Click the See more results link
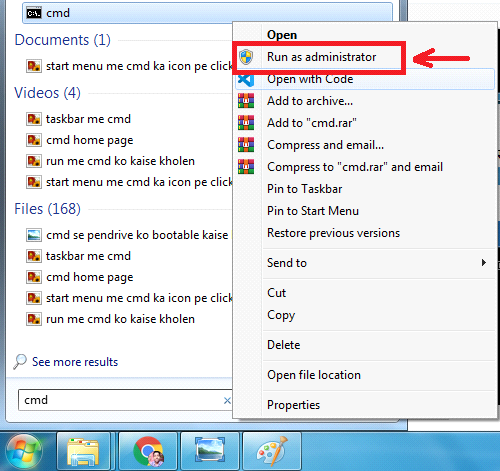Image resolution: width=500 pixels, height=471 pixels. (x=75, y=362)
